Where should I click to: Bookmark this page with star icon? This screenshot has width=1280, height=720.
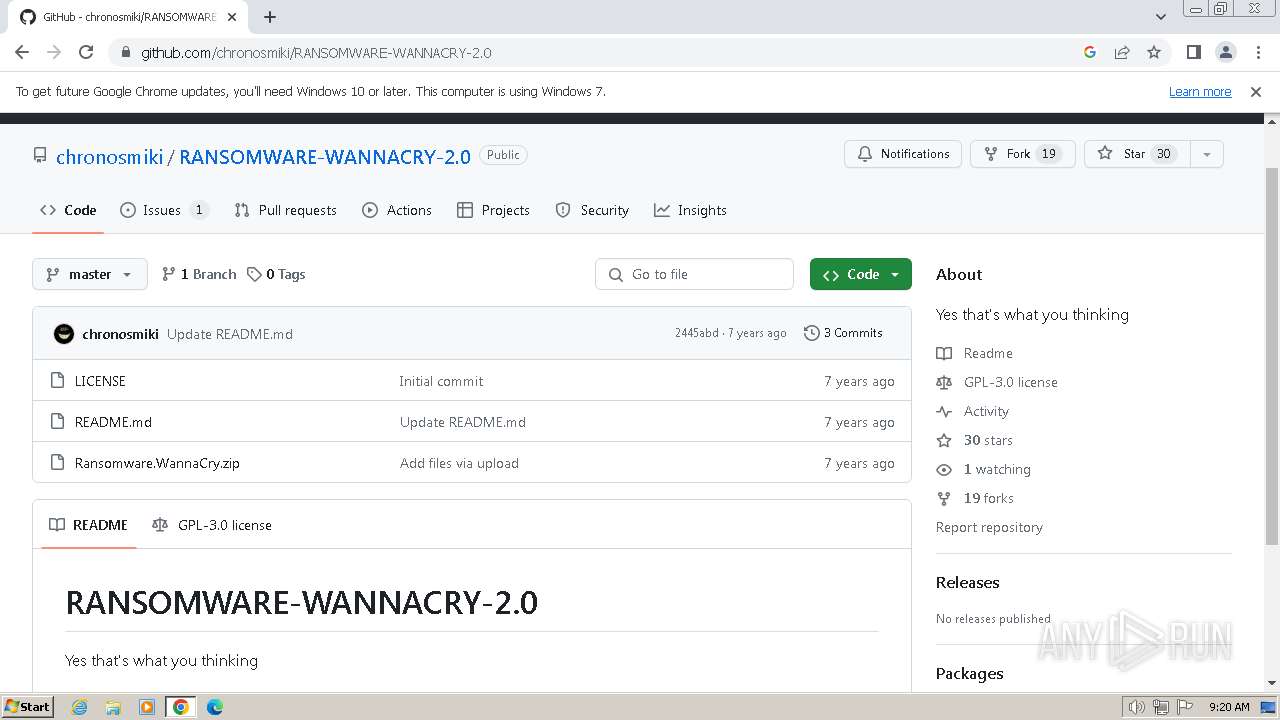point(1154,52)
